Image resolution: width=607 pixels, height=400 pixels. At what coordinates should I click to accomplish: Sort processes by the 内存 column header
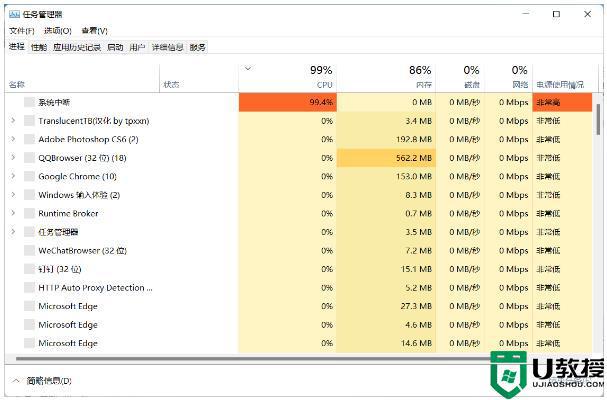click(411, 76)
